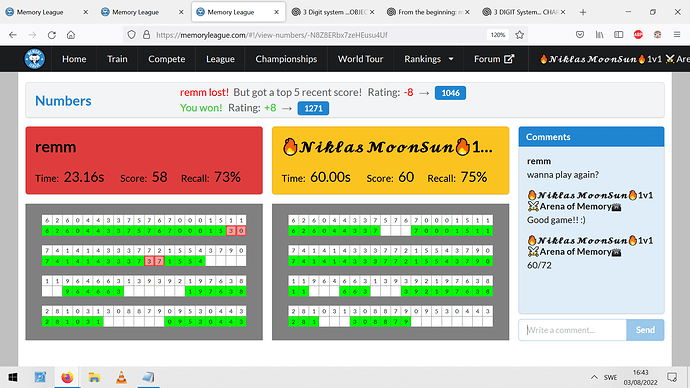Click the browser forward arrow

tap(32, 35)
